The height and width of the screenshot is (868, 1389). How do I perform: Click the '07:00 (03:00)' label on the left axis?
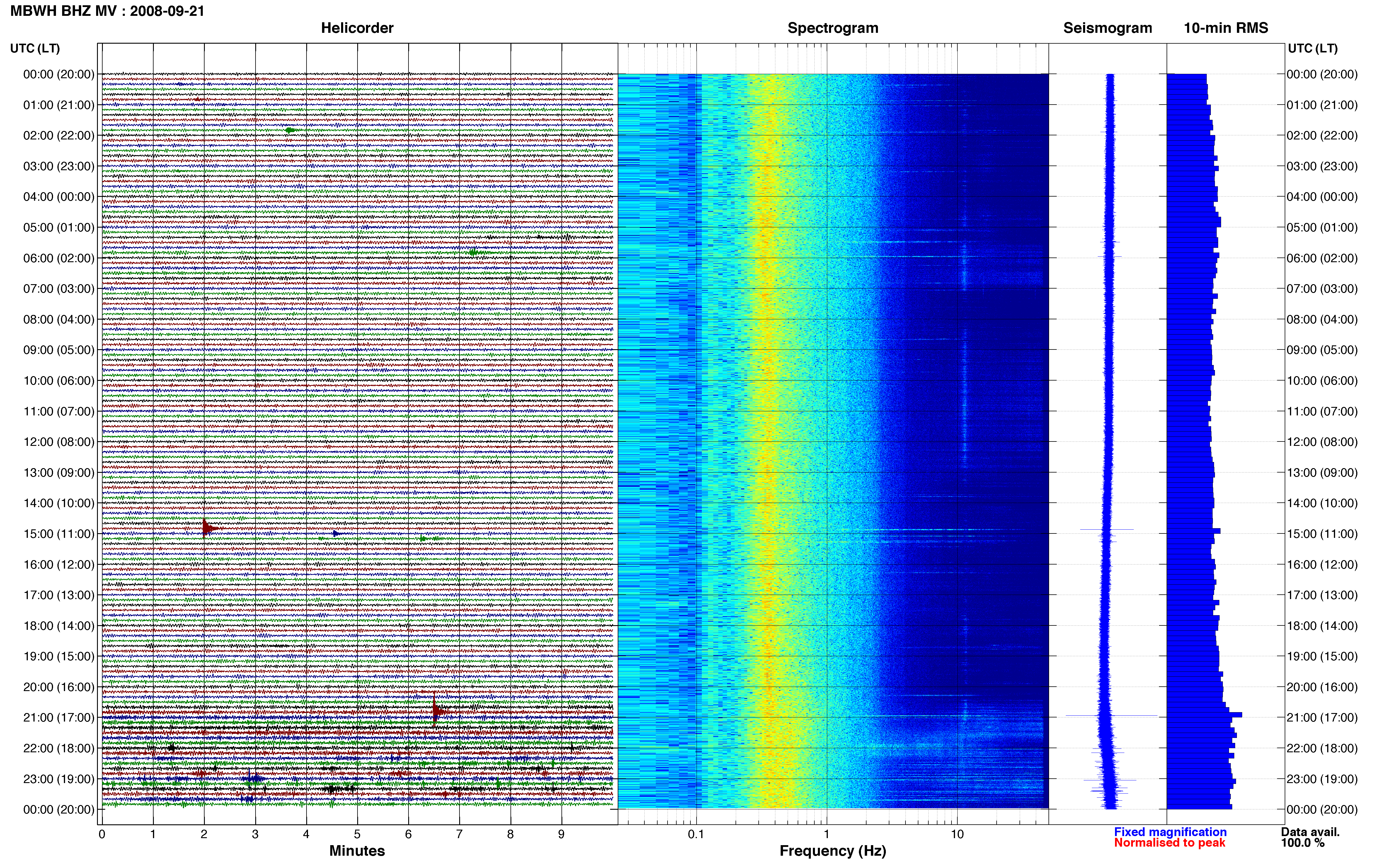[x=59, y=289]
